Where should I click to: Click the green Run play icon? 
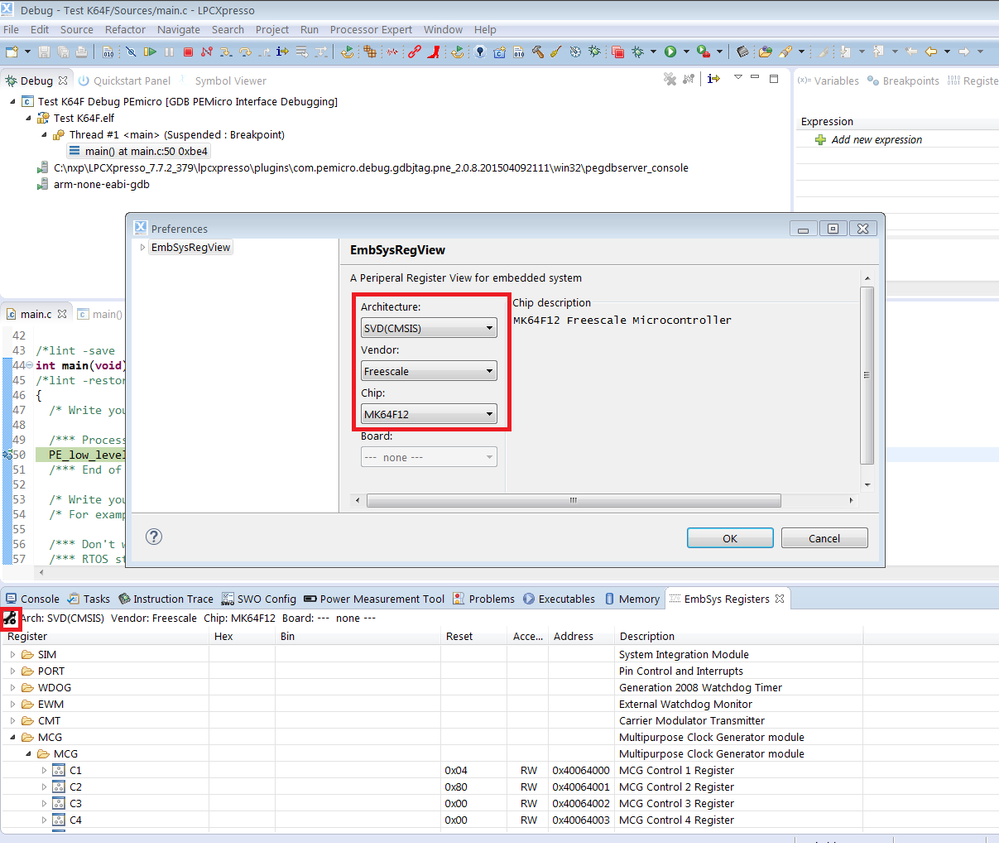point(670,52)
